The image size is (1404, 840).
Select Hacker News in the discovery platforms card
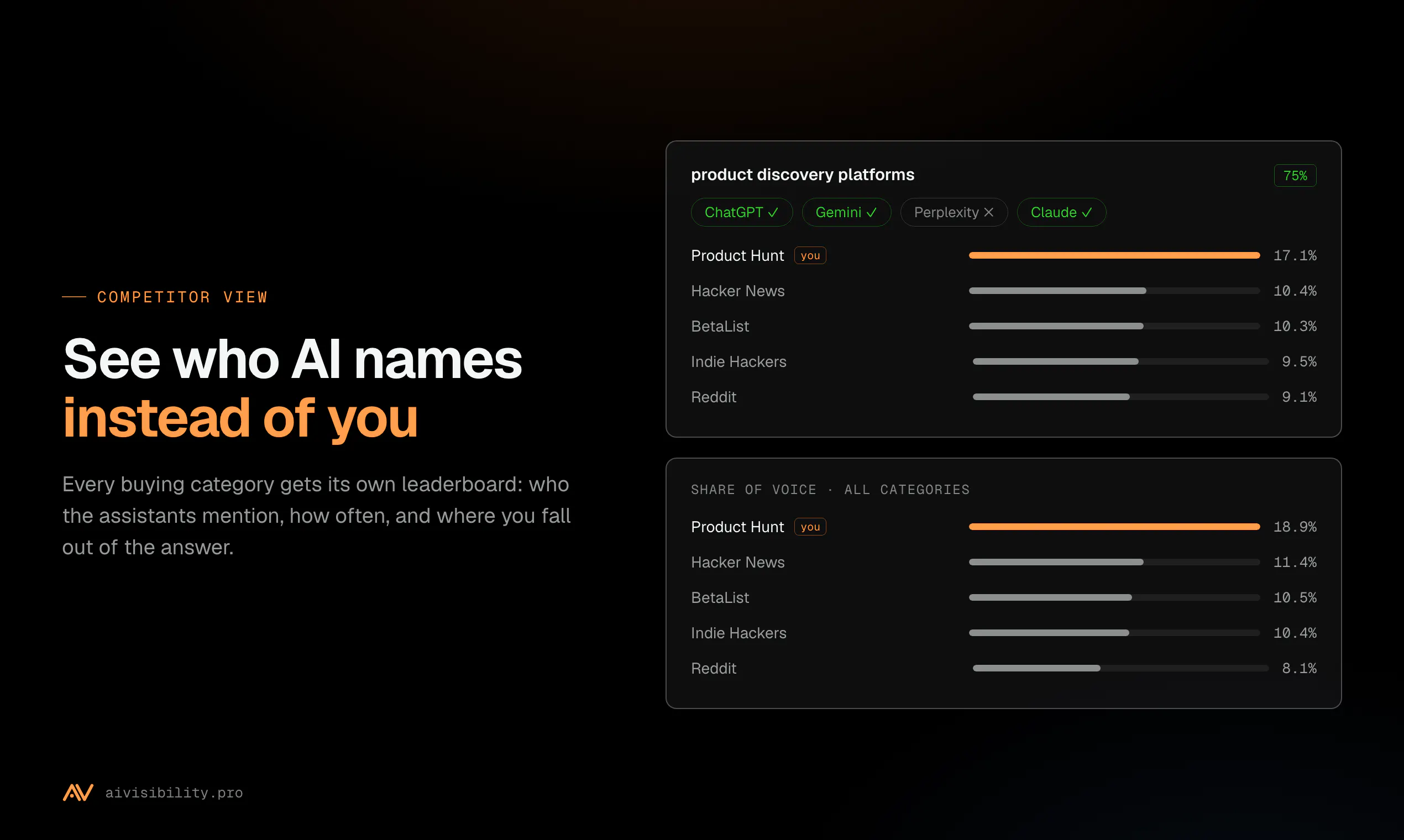click(738, 291)
